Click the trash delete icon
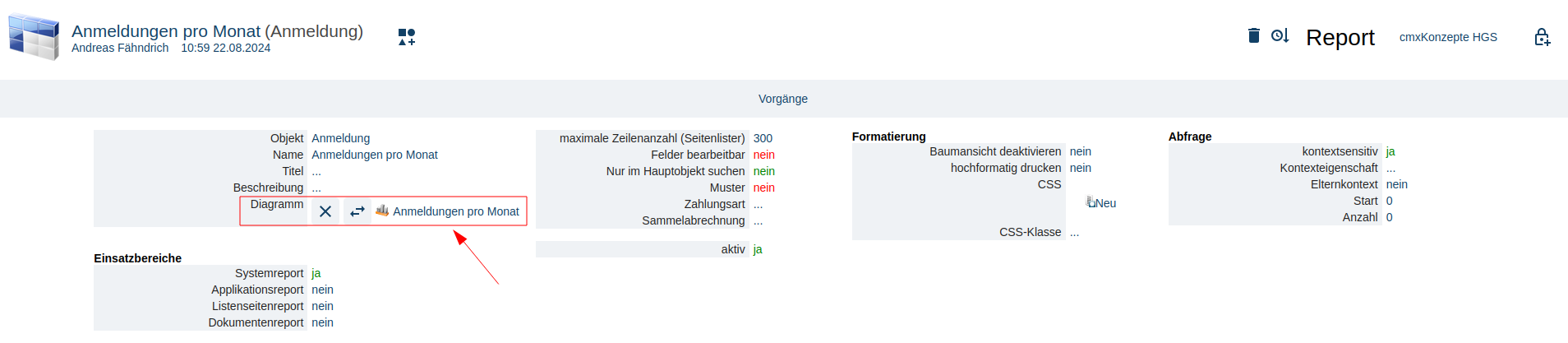1568x343 pixels. [1253, 35]
